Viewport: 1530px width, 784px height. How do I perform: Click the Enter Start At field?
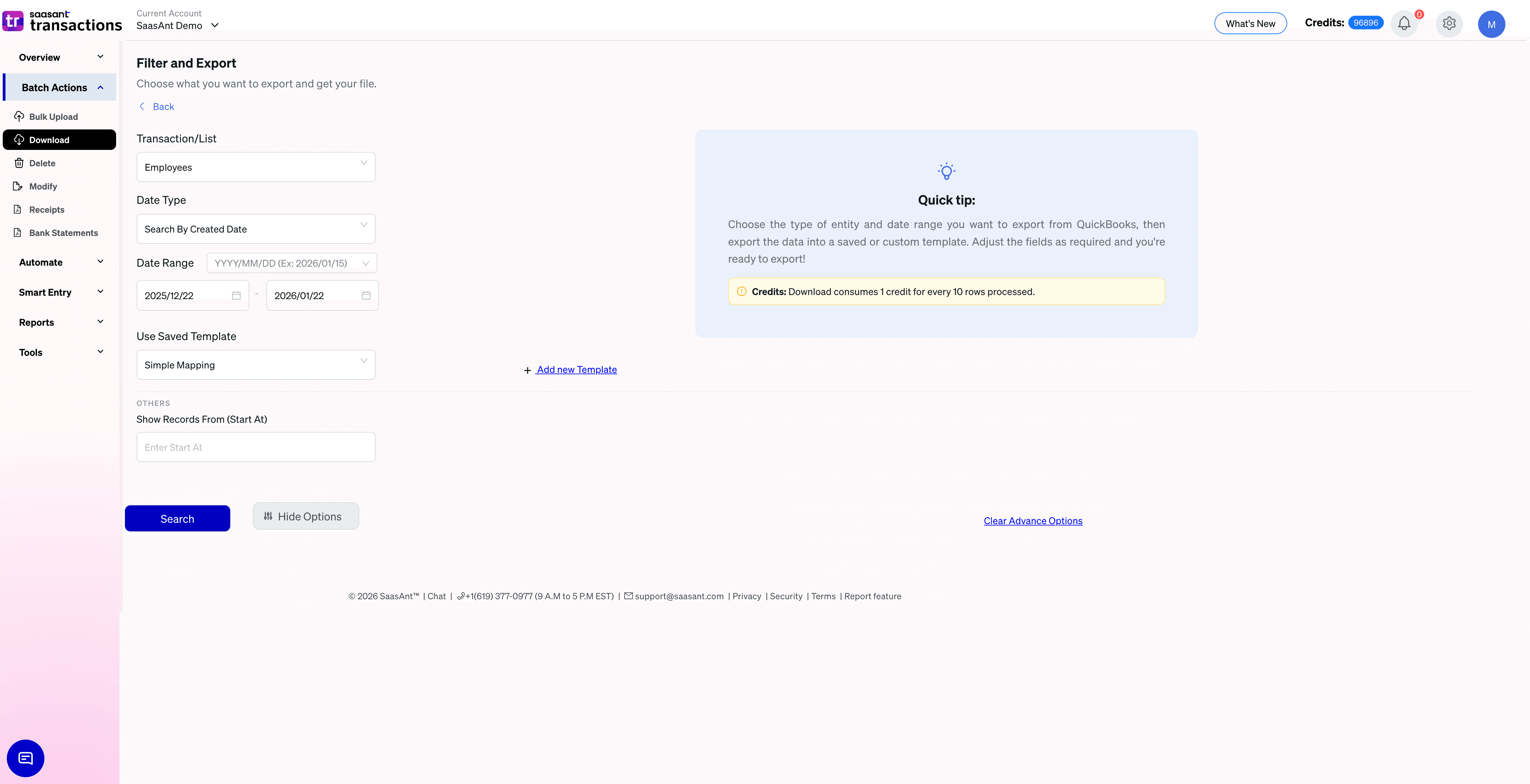[x=255, y=447]
